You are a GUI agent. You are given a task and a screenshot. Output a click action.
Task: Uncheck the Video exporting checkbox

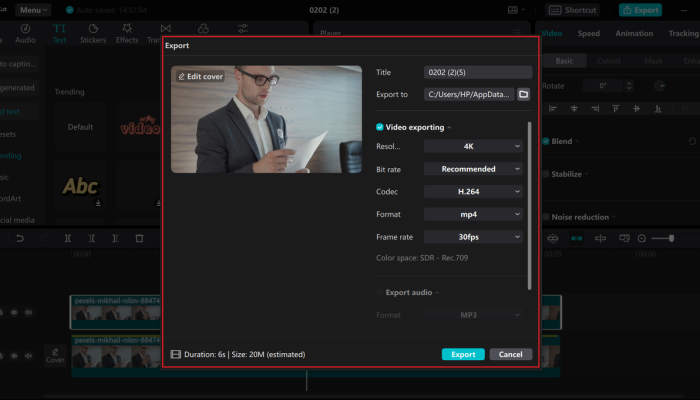pos(380,127)
